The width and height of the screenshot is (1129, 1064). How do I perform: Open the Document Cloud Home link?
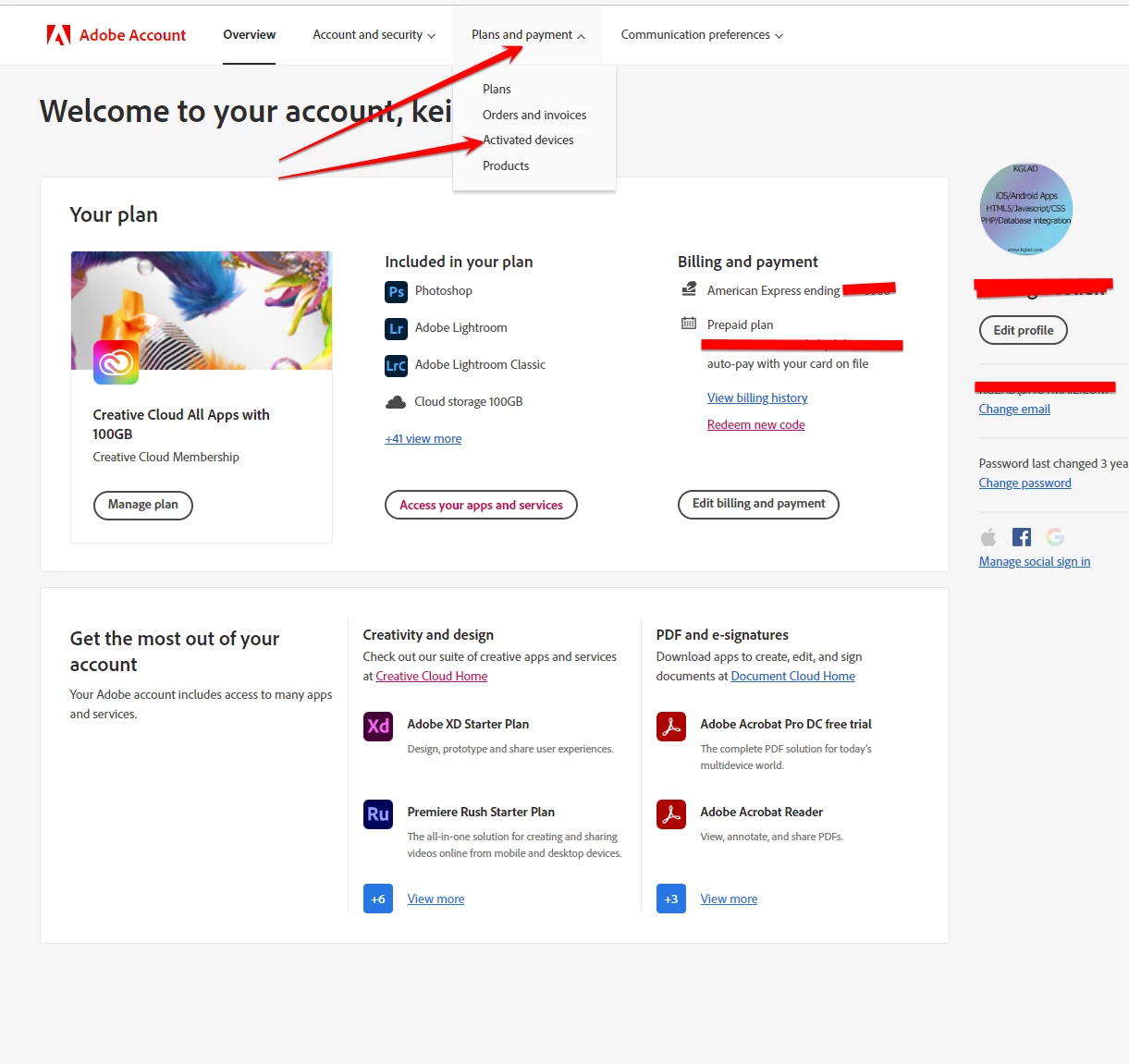click(793, 677)
